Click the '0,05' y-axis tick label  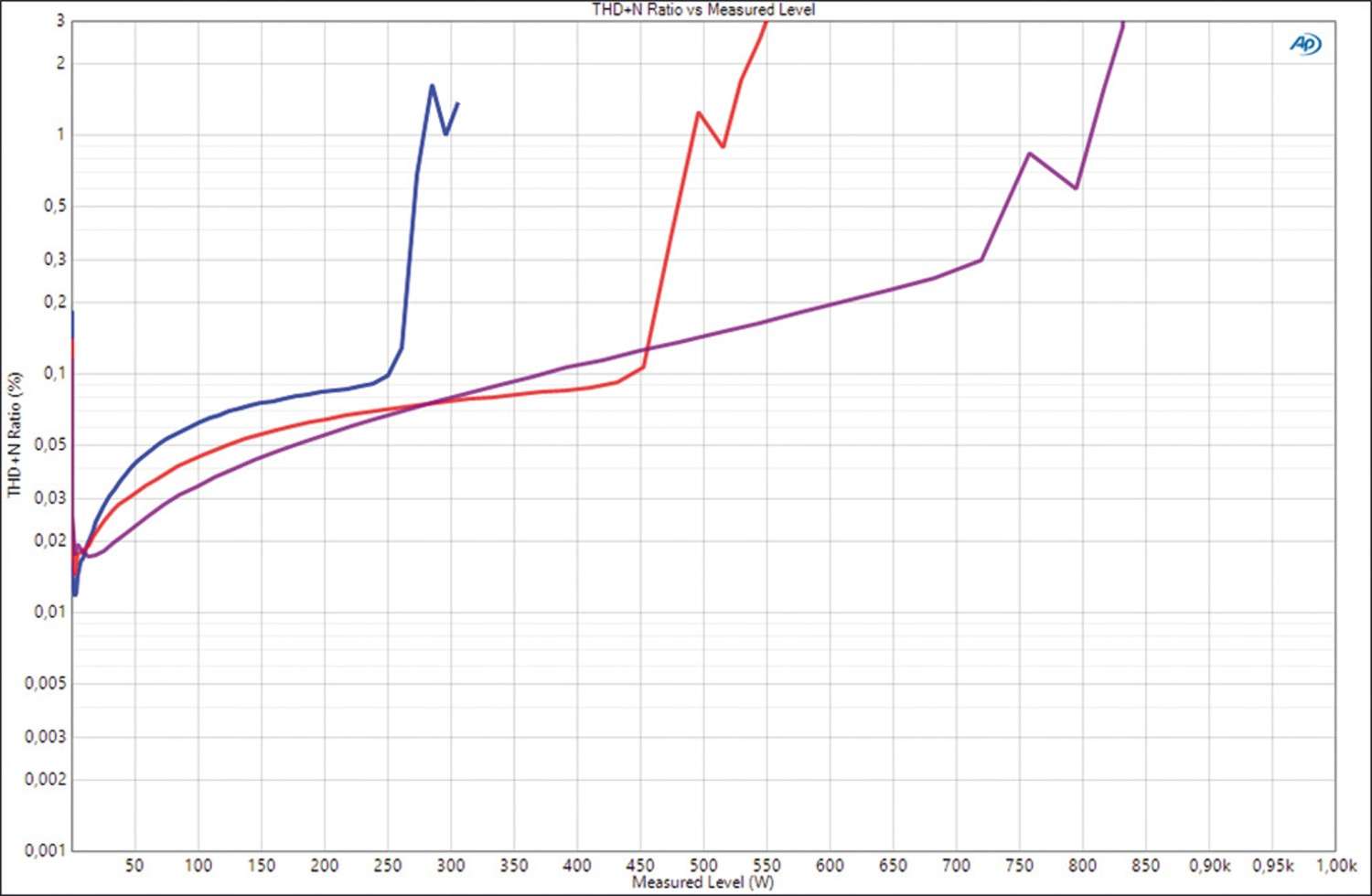click(x=50, y=444)
